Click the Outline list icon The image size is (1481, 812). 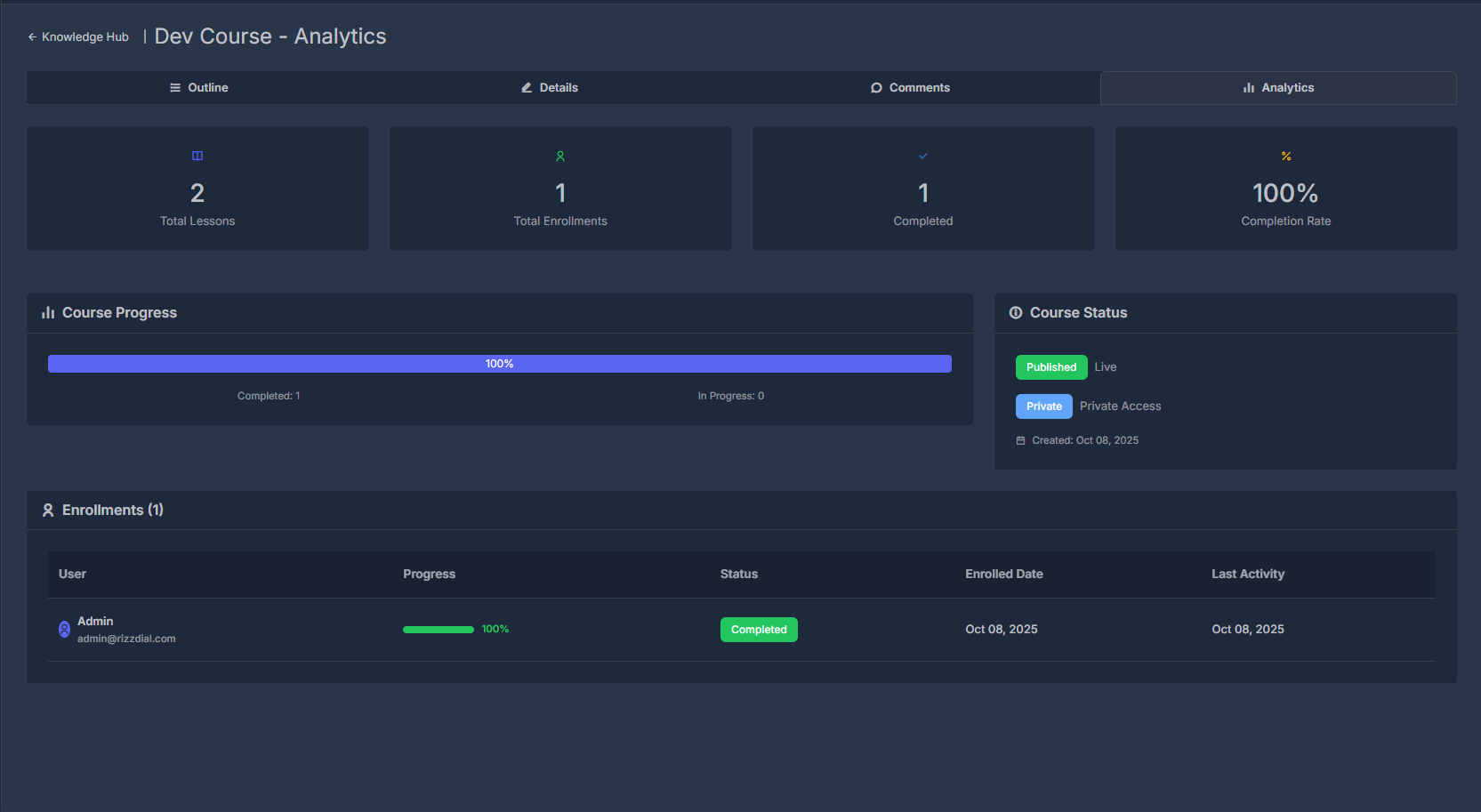[x=175, y=87]
